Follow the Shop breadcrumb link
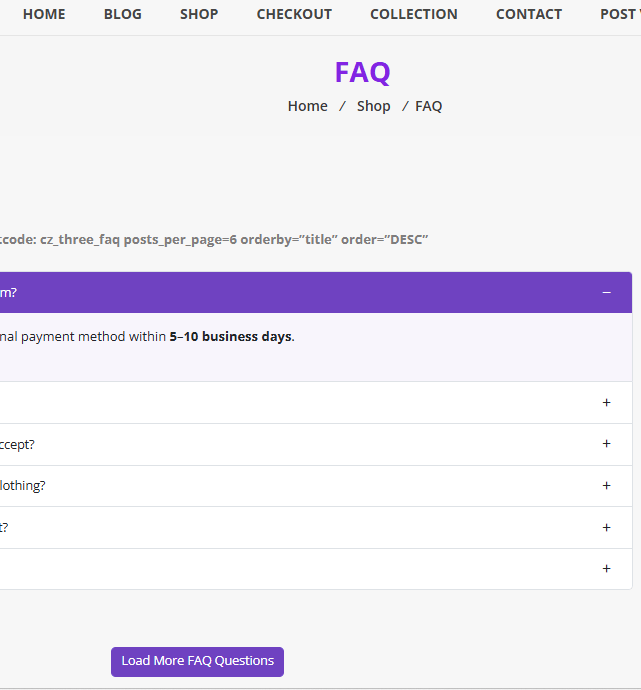641x690 pixels. [373, 106]
